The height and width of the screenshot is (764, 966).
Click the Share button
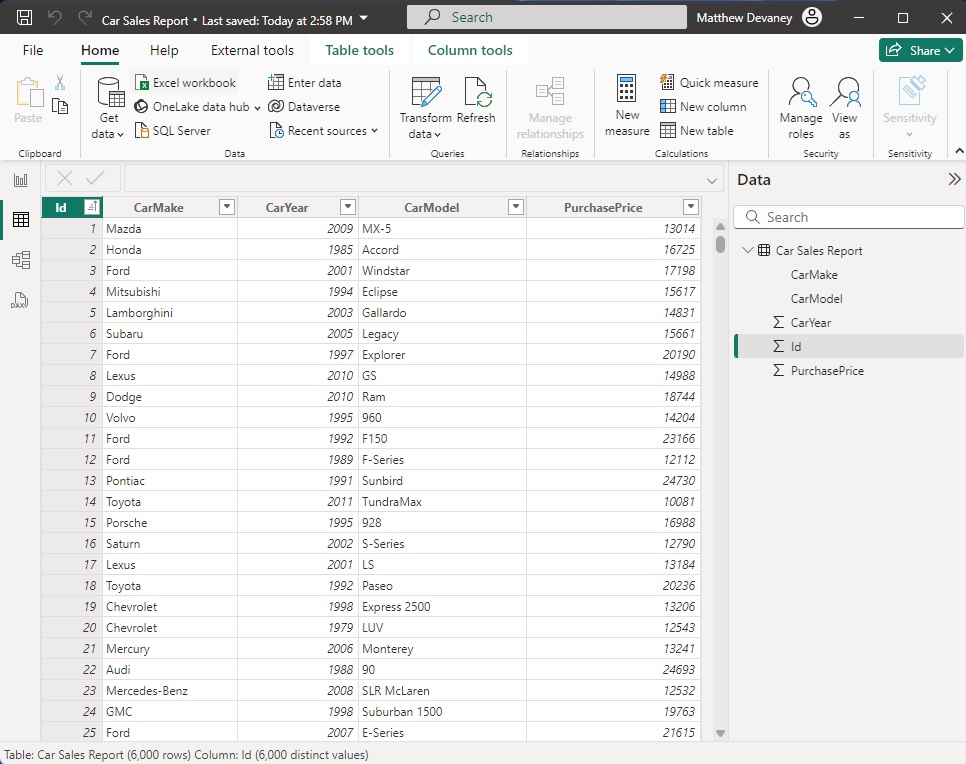click(x=920, y=51)
